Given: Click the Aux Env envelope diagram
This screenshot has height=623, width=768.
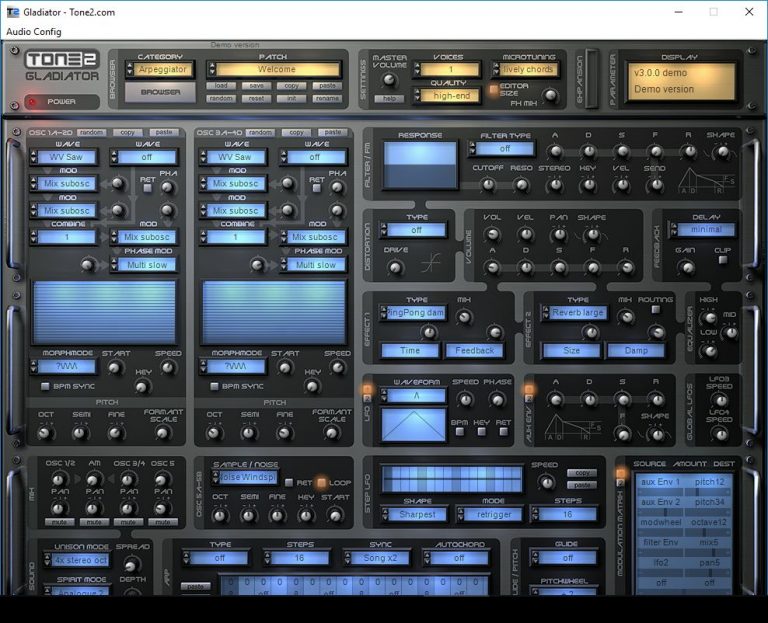Looking at the screenshot, I should coord(573,428).
